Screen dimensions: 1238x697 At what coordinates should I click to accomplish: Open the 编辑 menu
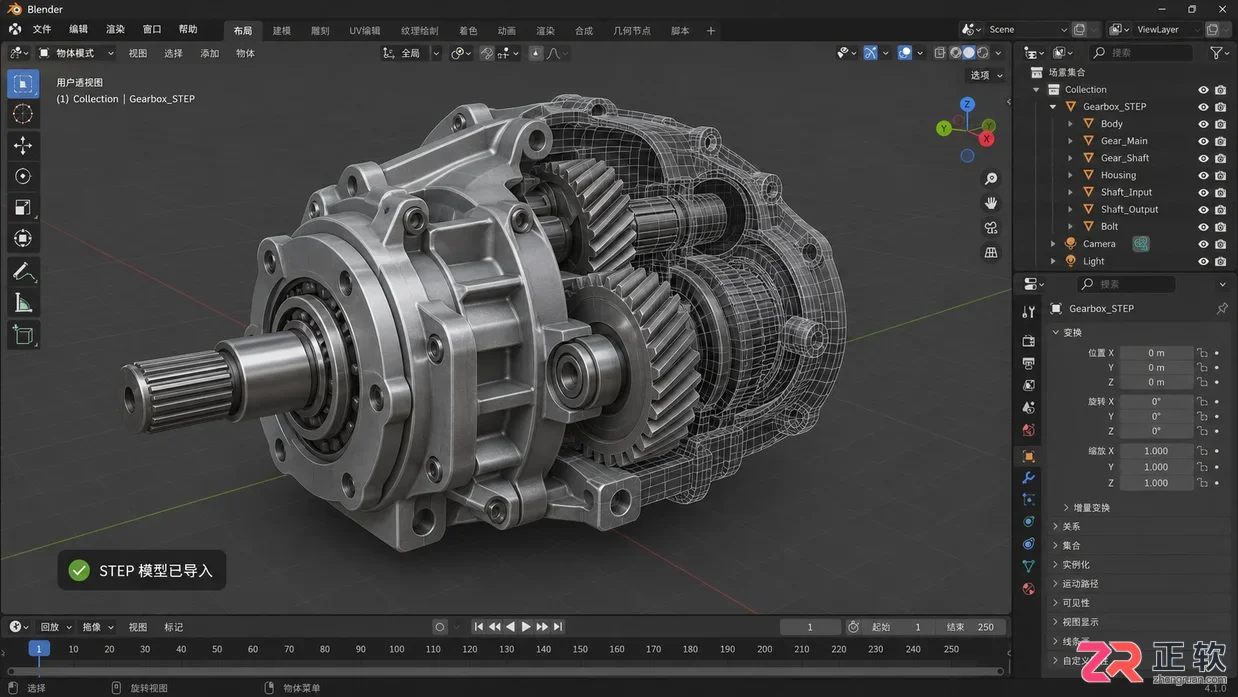(x=78, y=30)
